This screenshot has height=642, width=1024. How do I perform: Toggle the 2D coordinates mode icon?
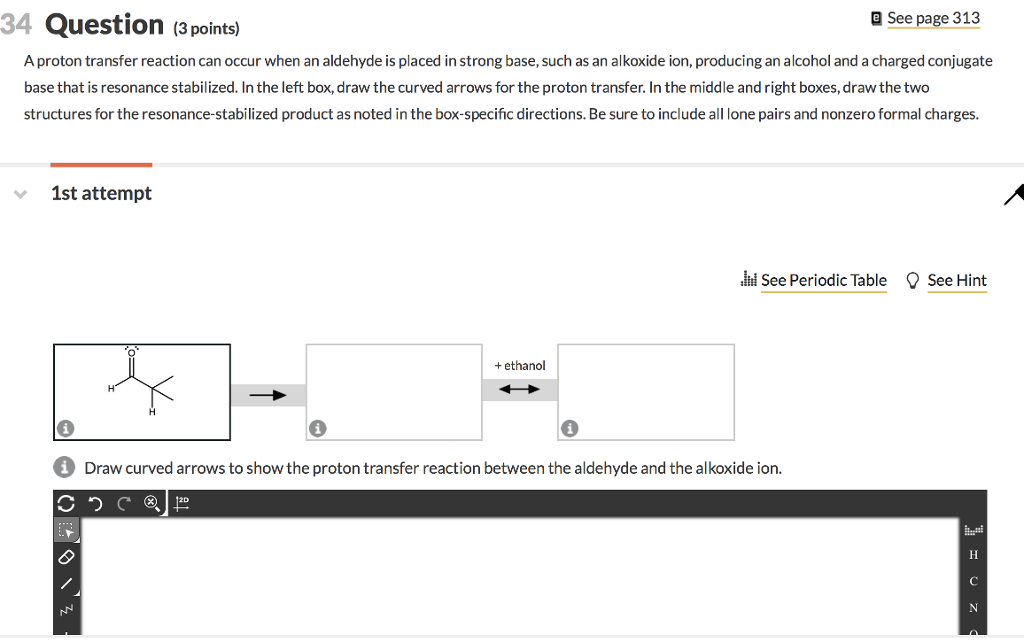(x=182, y=503)
